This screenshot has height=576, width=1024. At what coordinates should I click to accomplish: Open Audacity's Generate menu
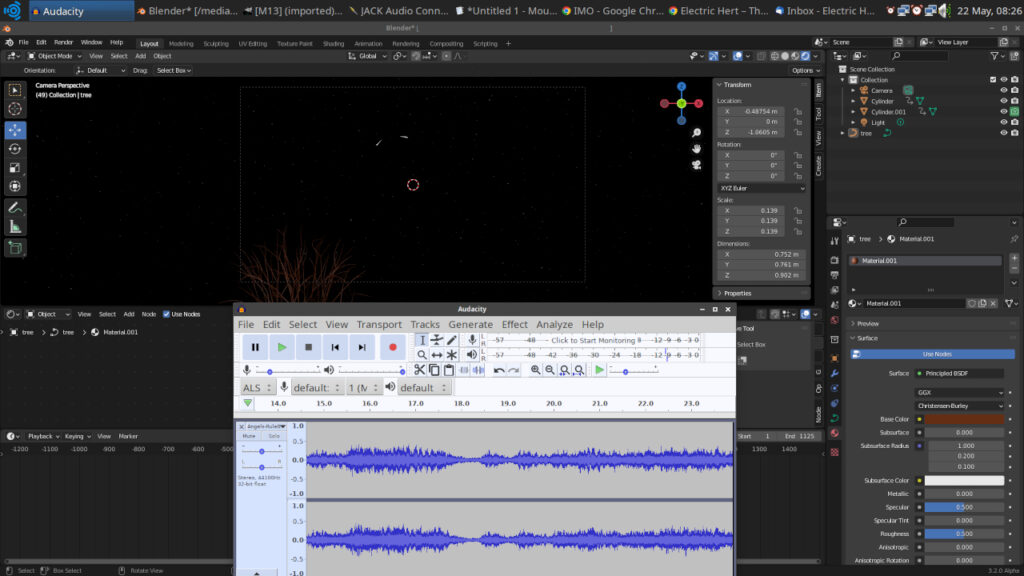470,325
